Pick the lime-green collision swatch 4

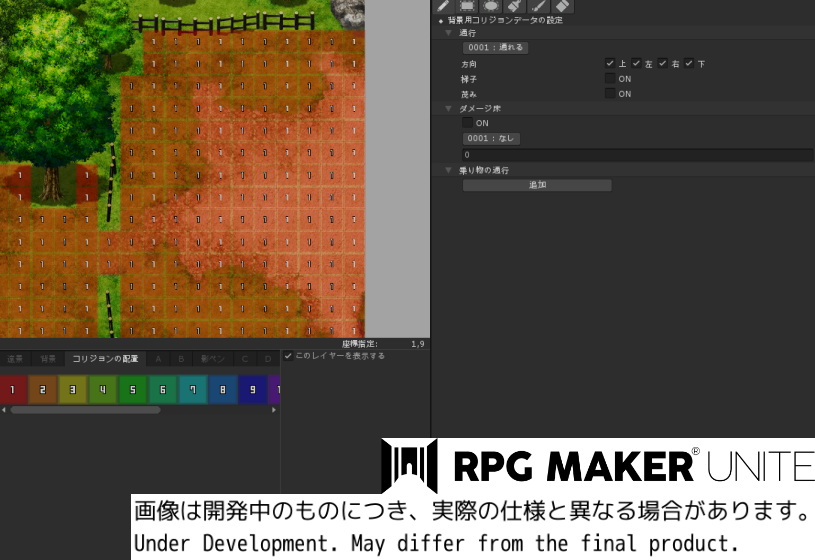coord(103,389)
